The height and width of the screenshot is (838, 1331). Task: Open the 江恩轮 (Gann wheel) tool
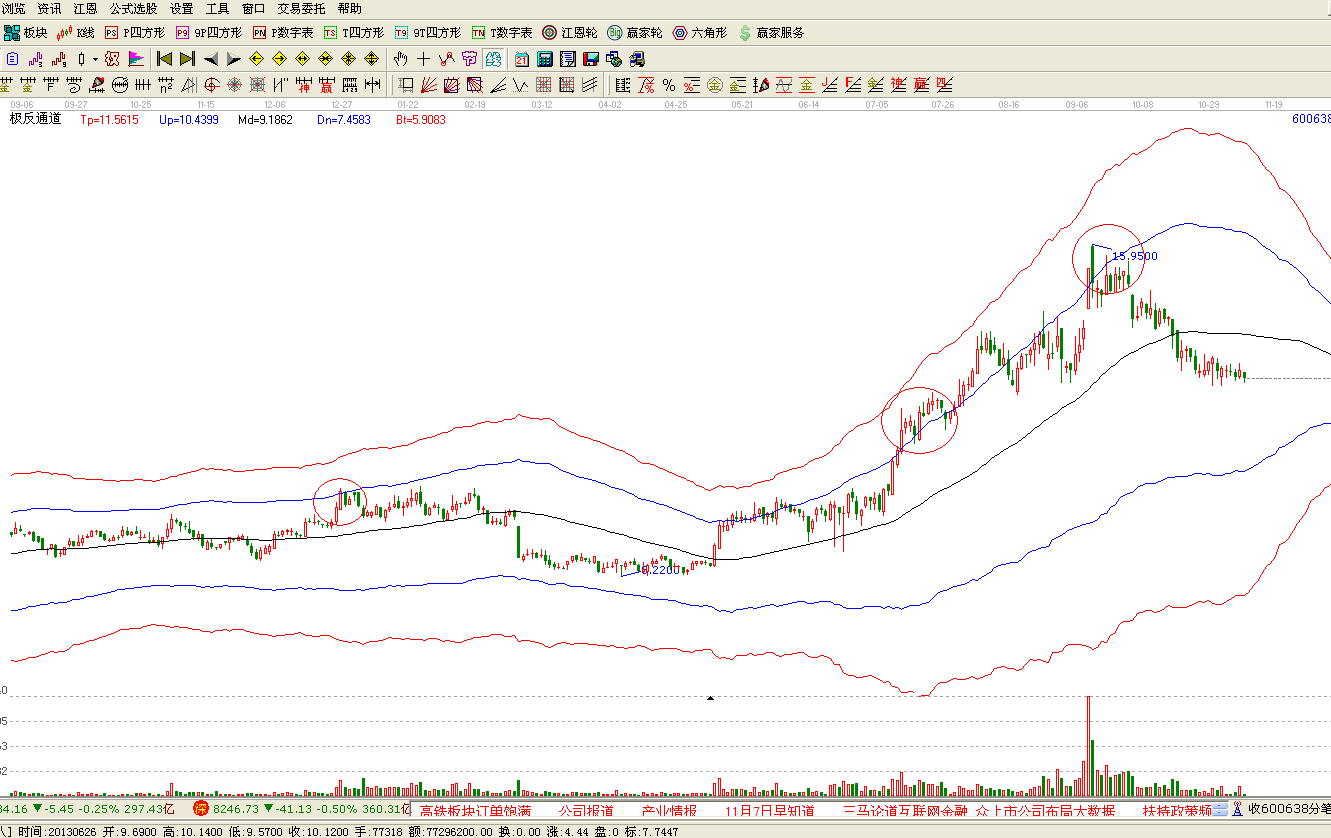tap(569, 33)
